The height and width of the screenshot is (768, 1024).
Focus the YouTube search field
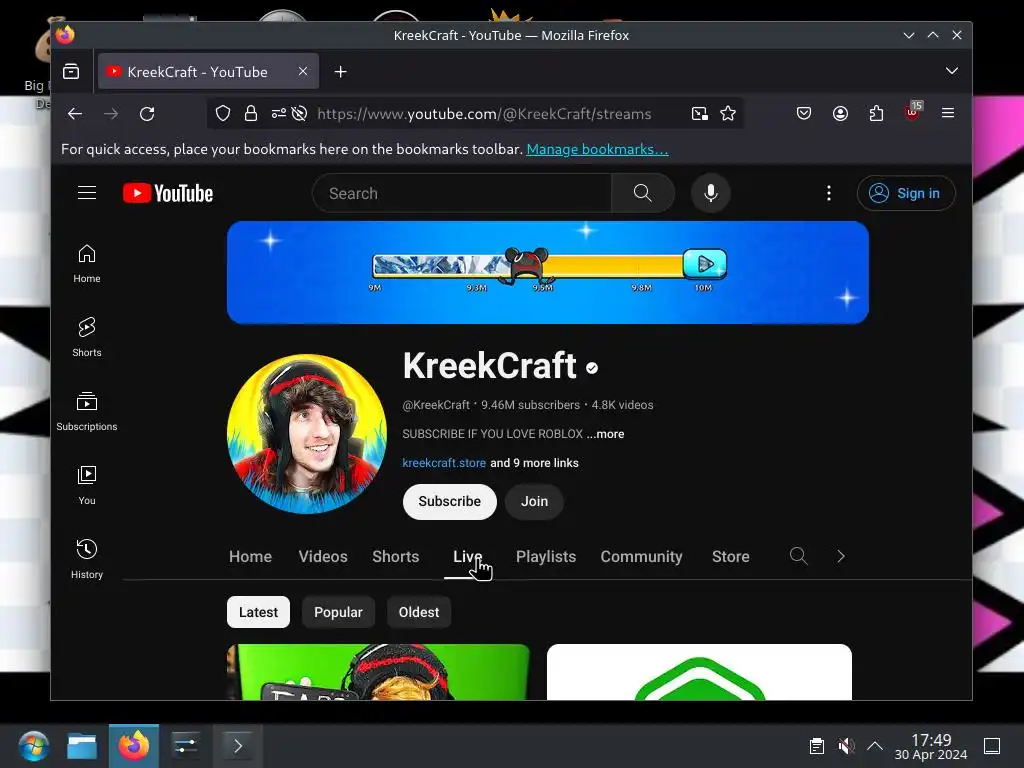[x=462, y=193]
